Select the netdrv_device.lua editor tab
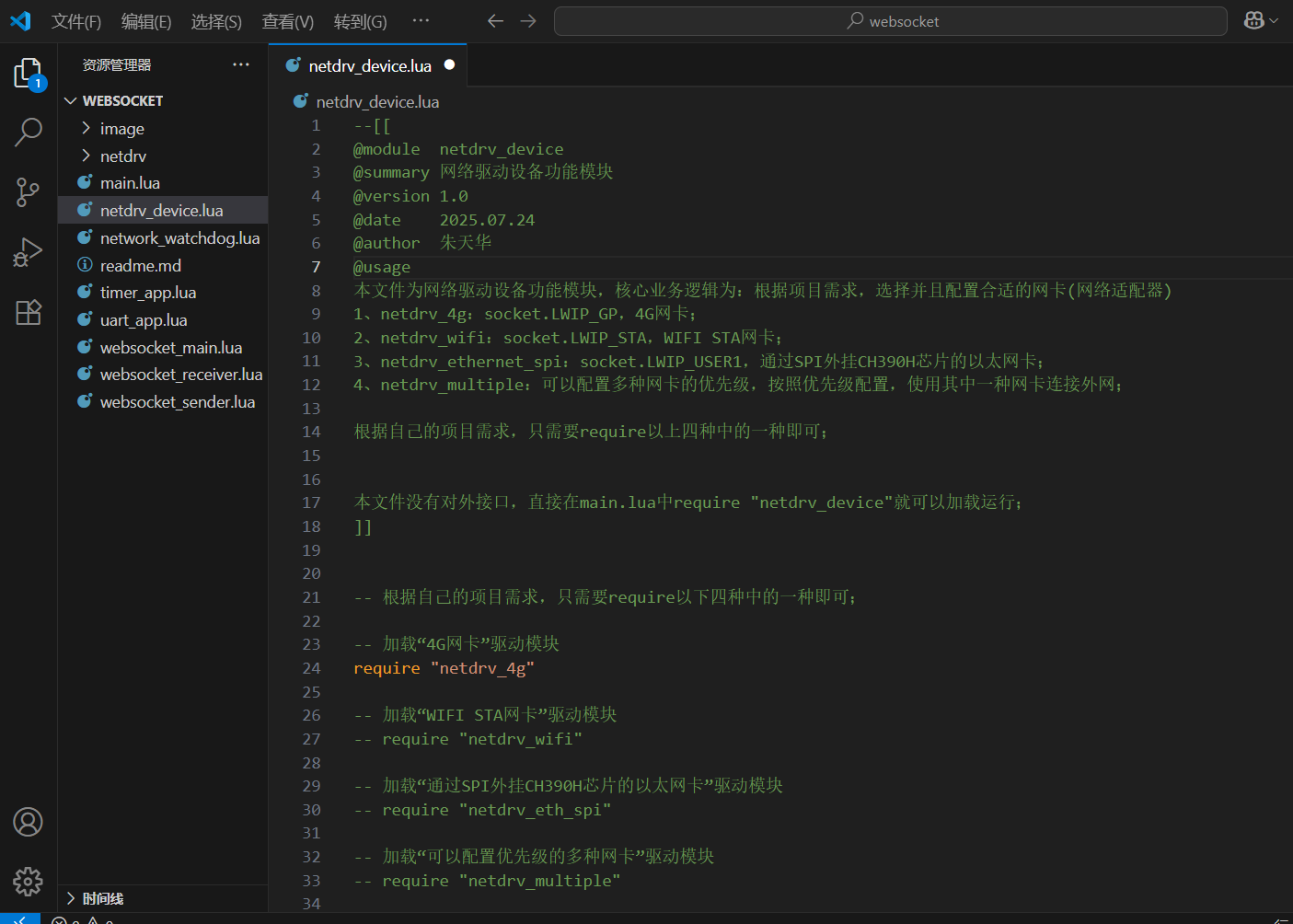1293x924 pixels. click(368, 65)
